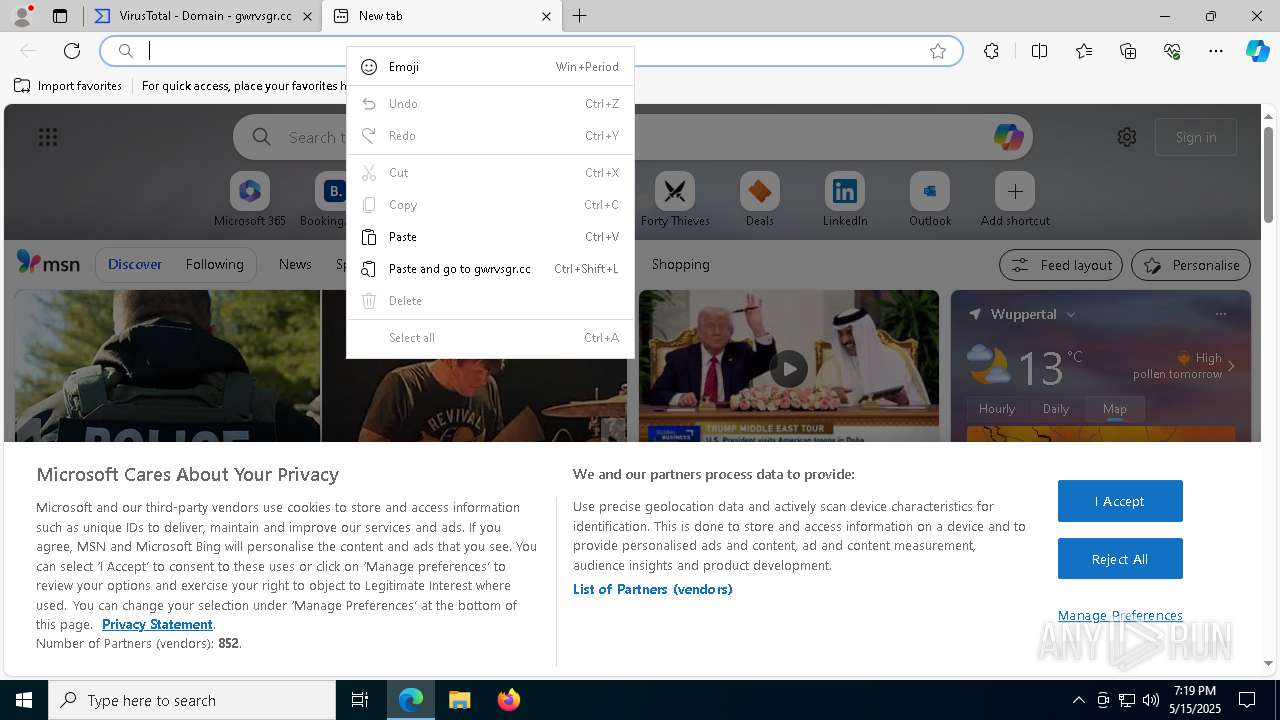This screenshot has height=720, width=1280.
Task: Select Paste in the context menu
Action: click(x=490, y=237)
